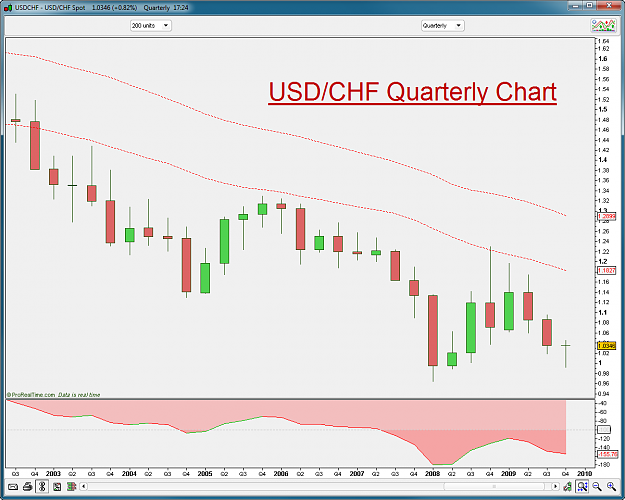Click the red-green bars icon in bottom toolbar
625x500 pixels.
tap(71, 486)
